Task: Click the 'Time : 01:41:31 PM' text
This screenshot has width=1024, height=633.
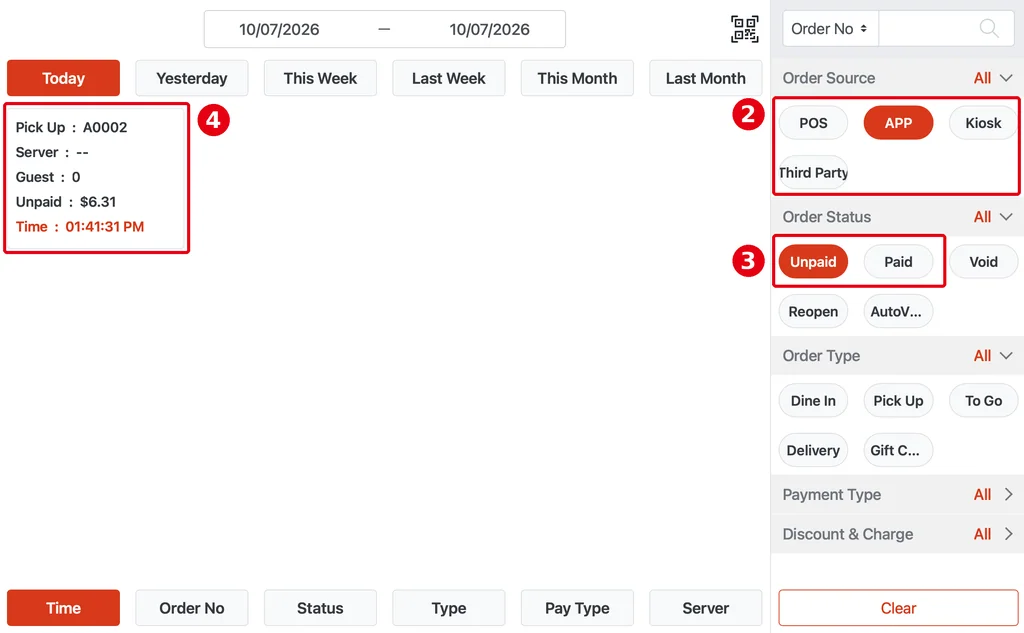Action: (x=80, y=227)
